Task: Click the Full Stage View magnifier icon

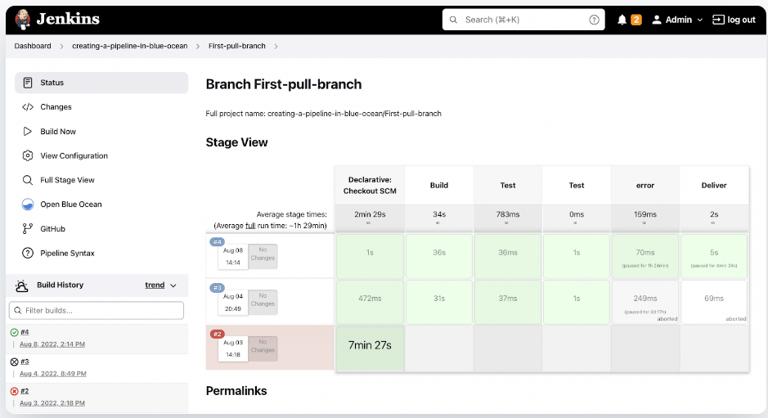Action: tap(28, 180)
